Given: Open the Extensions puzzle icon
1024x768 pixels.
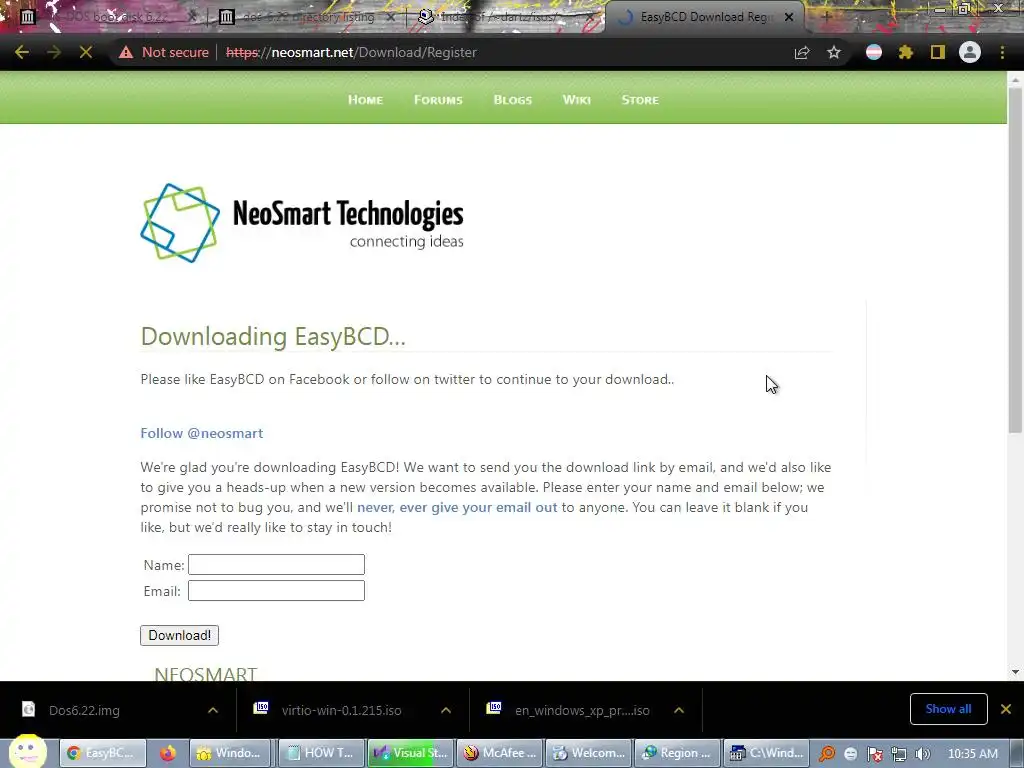Looking at the screenshot, I should point(906,52).
